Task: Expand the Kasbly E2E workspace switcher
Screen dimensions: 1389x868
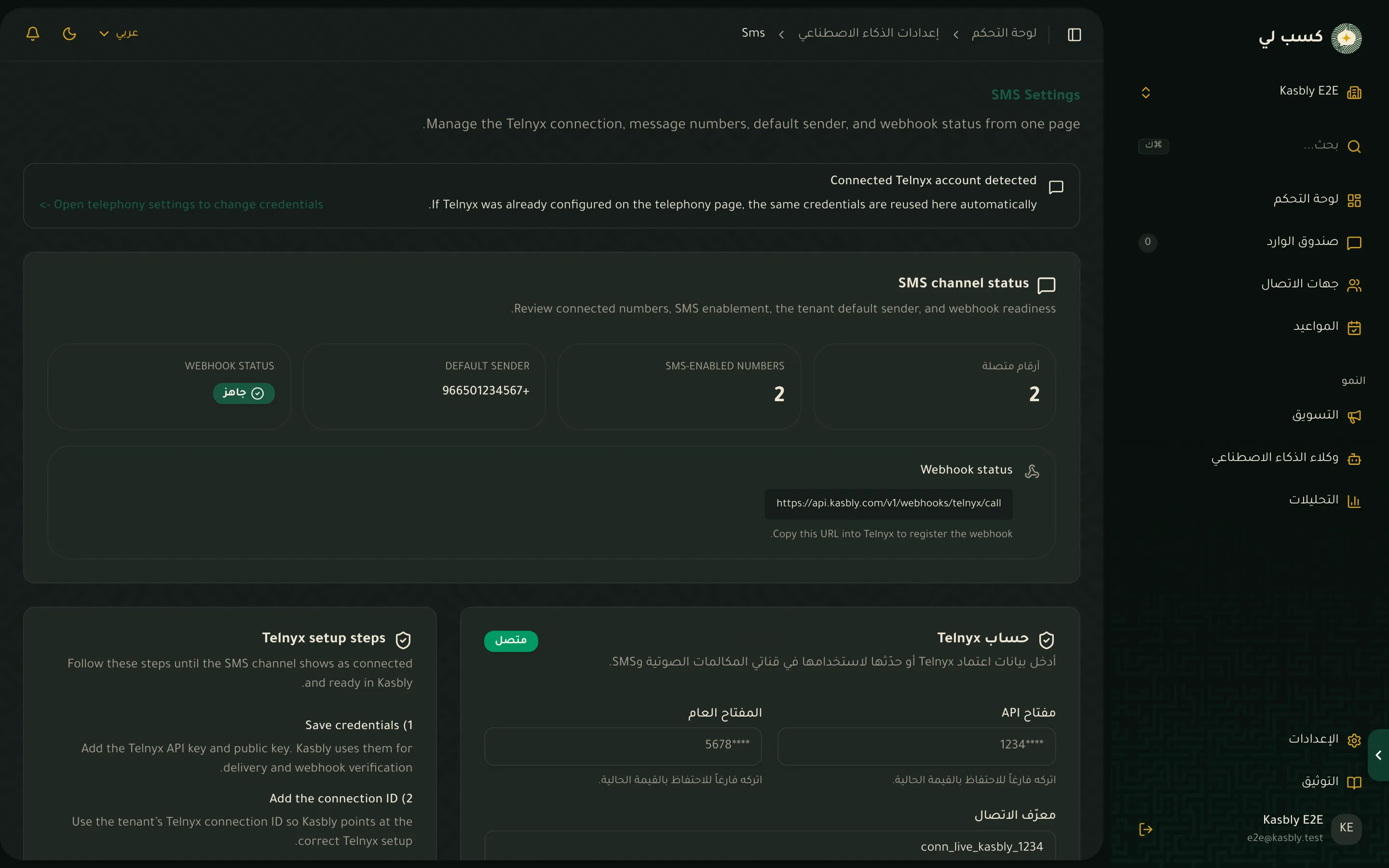Action: [1145, 93]
